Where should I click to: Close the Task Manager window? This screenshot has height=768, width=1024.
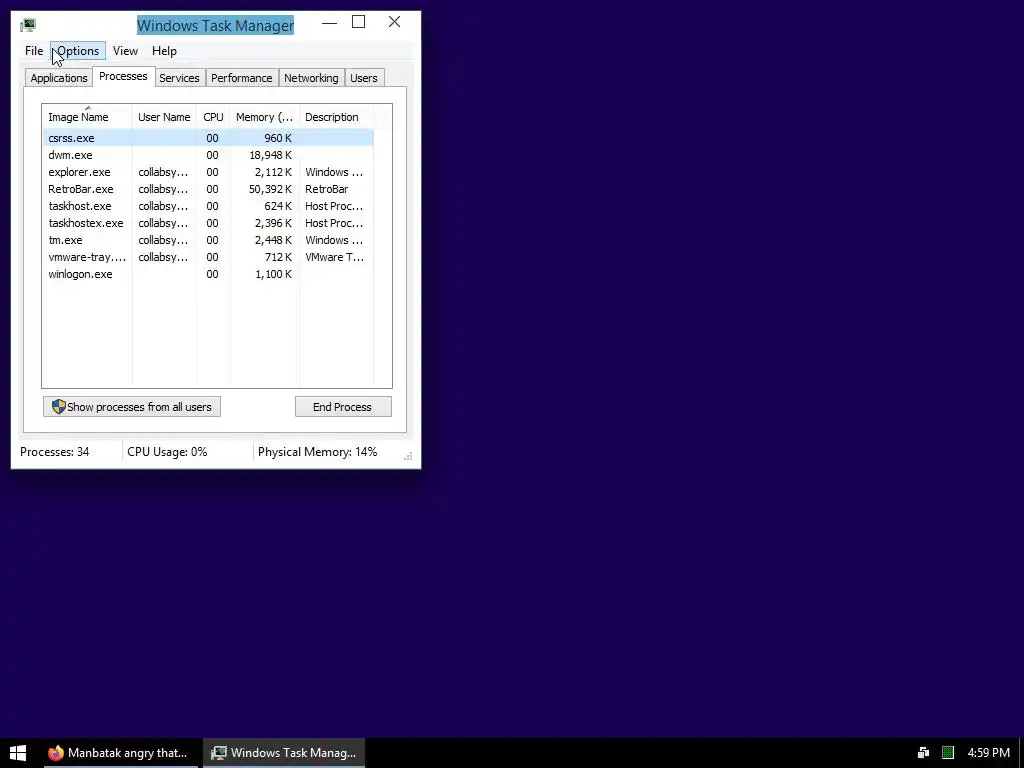point(394,22)
